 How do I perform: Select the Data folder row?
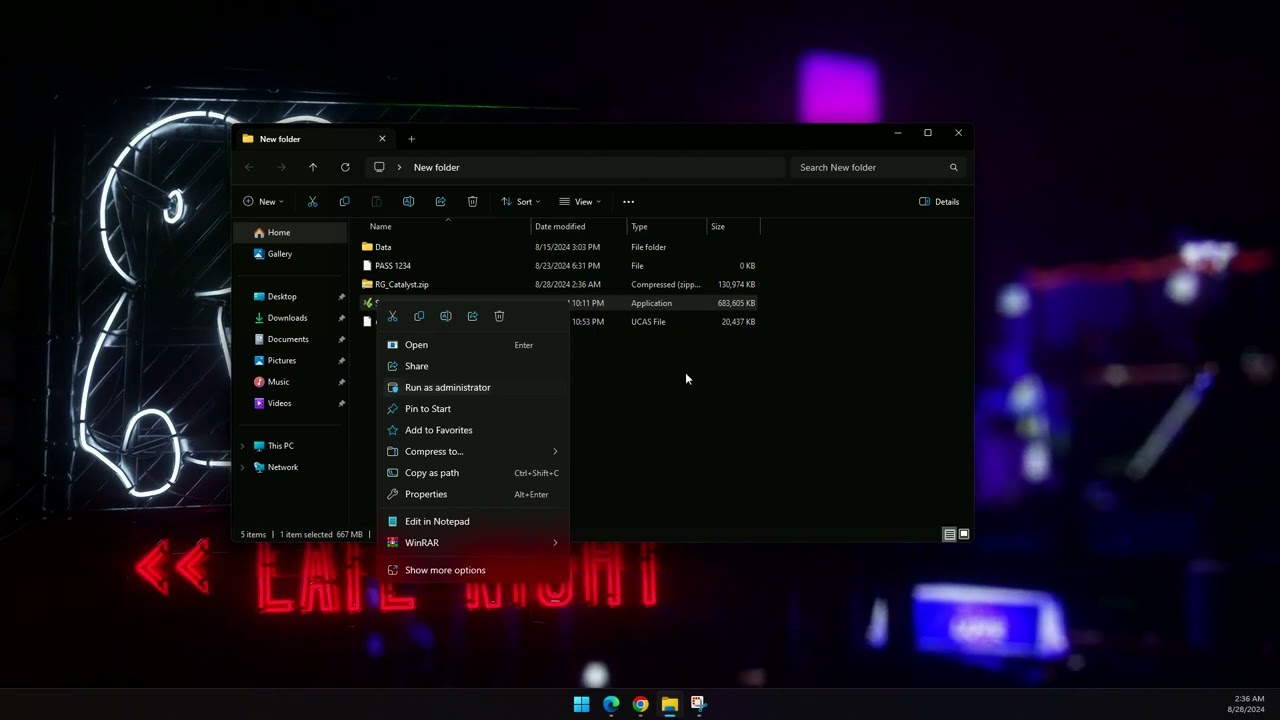(x=559, y=247)
